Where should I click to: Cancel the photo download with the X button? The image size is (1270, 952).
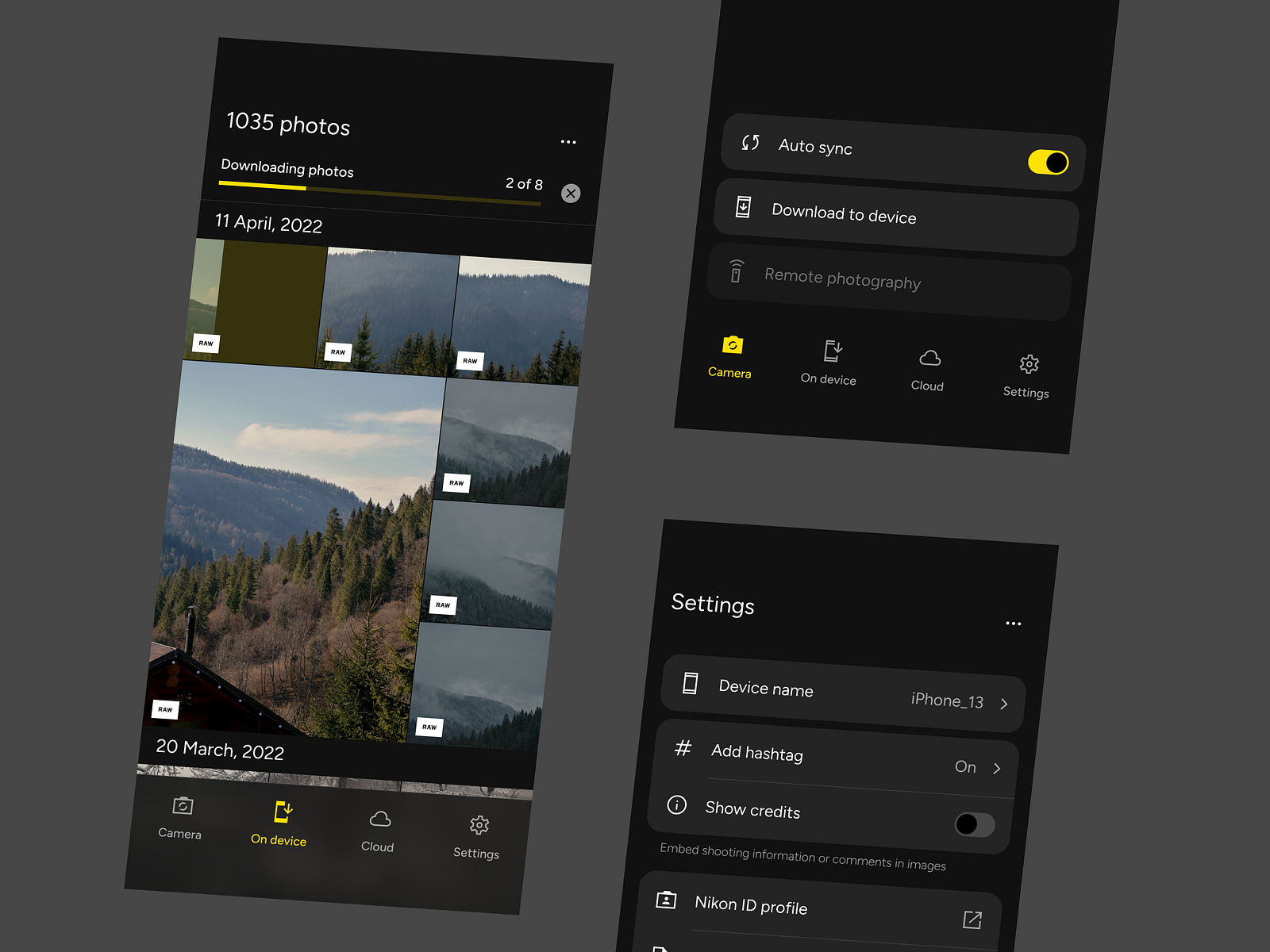click(570, 193)
